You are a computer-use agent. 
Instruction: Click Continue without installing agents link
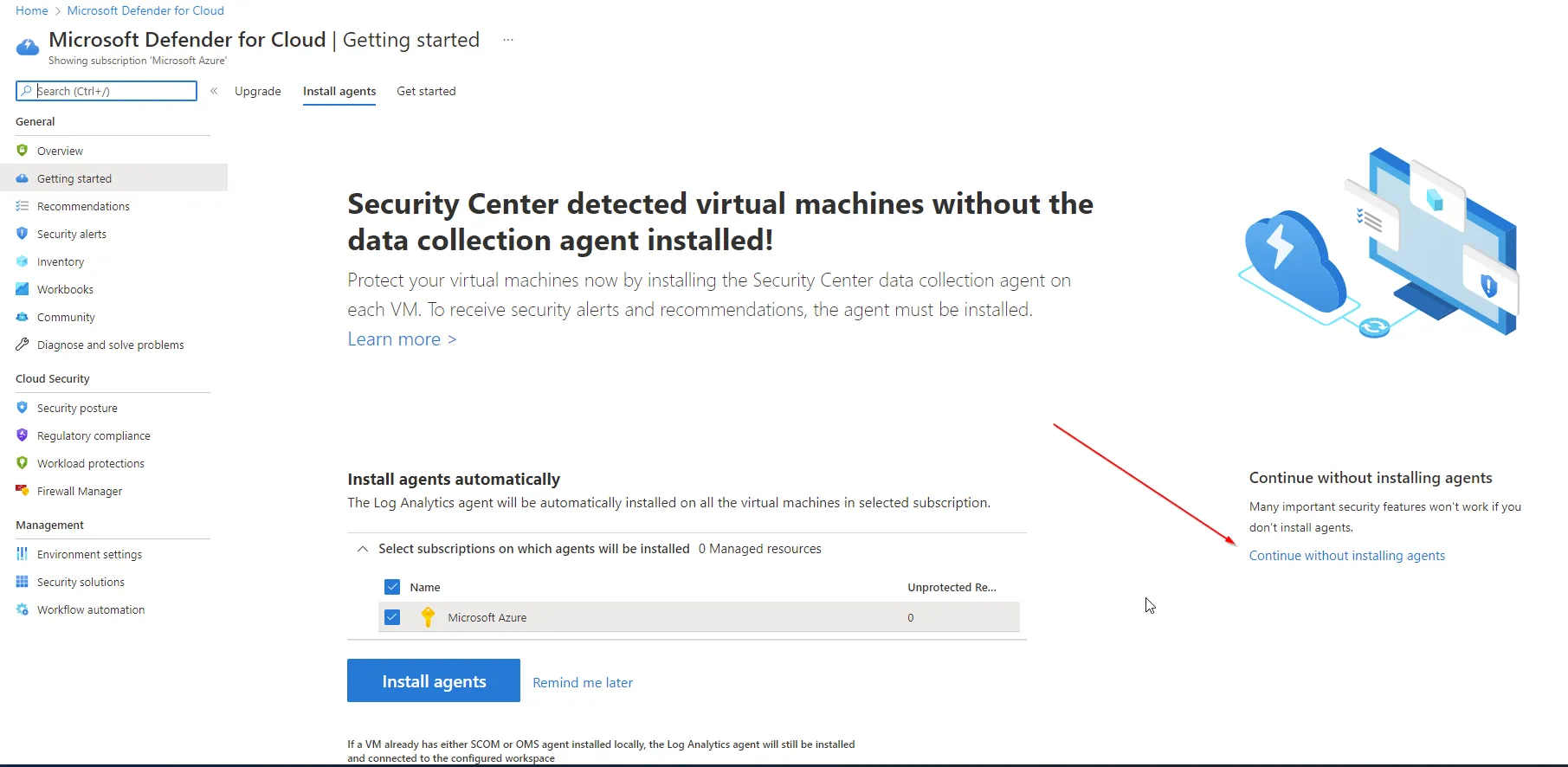pyautogui.click(x=1347, y=556)
